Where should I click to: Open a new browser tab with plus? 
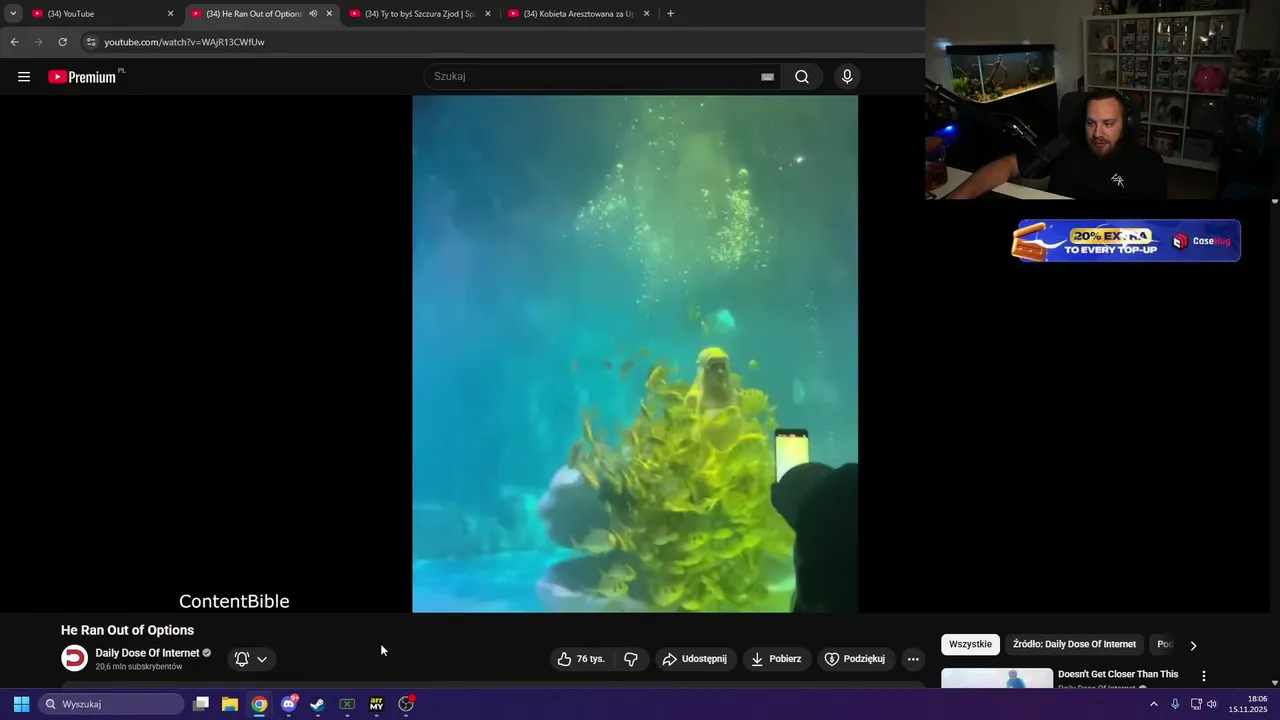(x=670, y=14)
